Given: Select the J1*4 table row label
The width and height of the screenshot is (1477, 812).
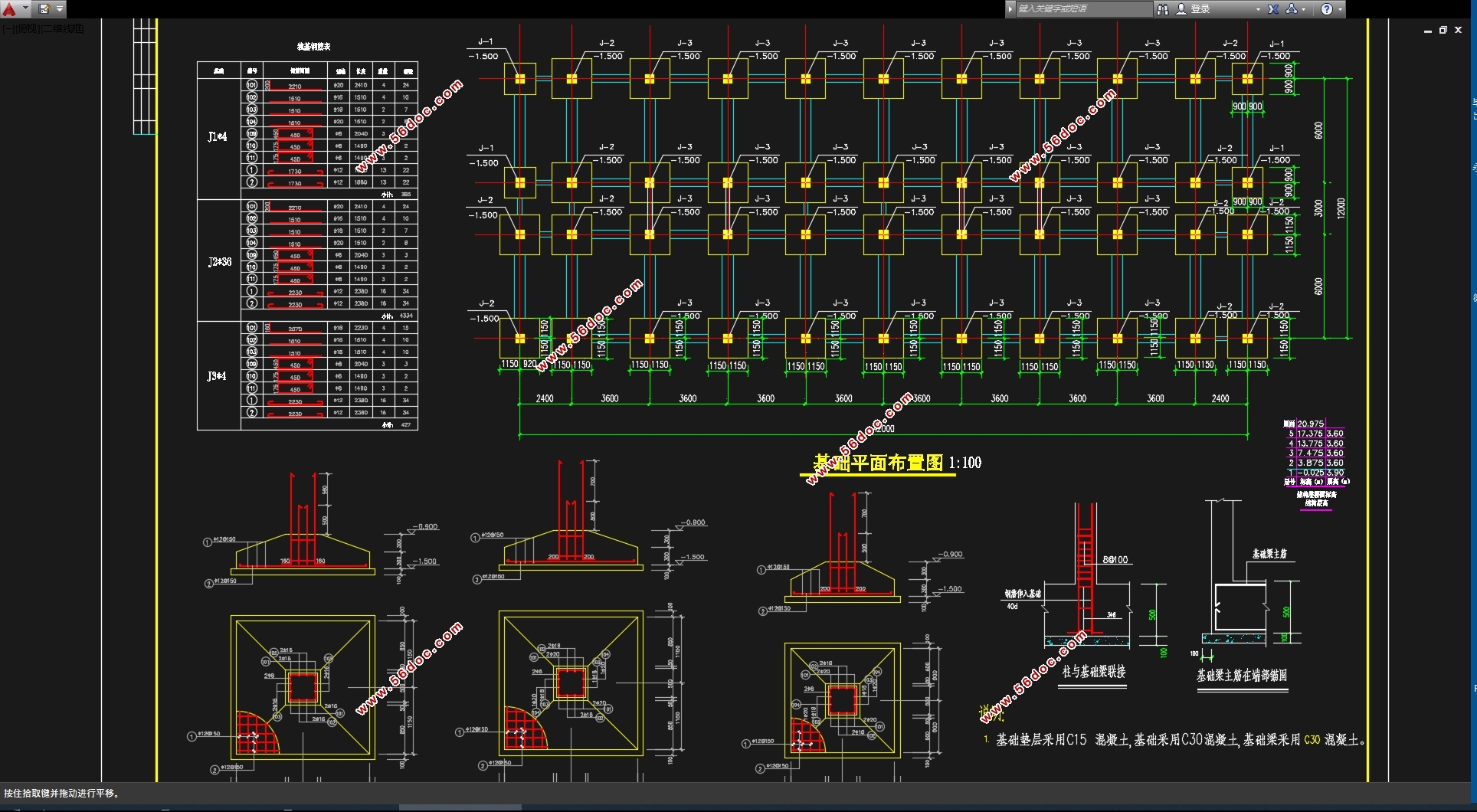Looking at the screenshot, I should click(218, 137).
